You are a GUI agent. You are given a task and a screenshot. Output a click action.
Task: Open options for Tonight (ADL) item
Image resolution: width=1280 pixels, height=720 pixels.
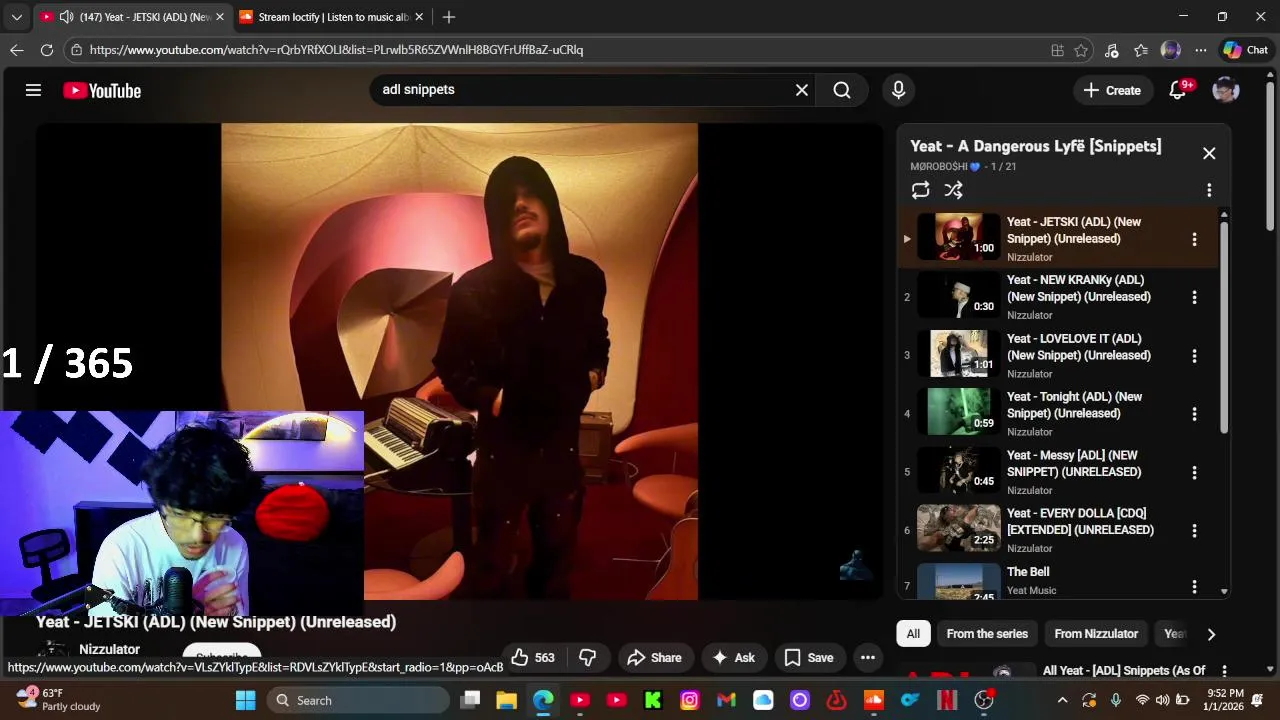coord(1194,414)
